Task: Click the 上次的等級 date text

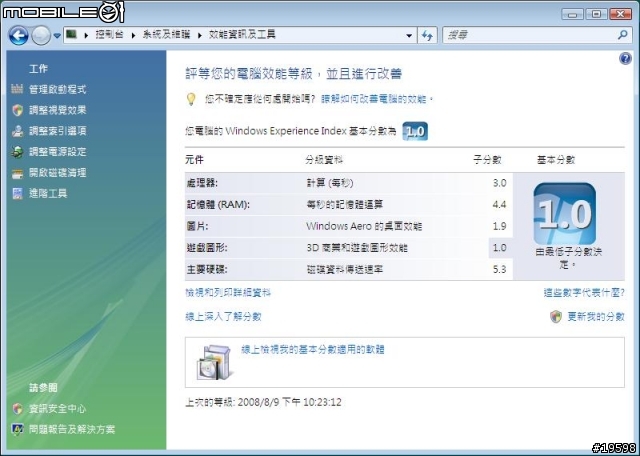Action: click(x=263, y=402)
